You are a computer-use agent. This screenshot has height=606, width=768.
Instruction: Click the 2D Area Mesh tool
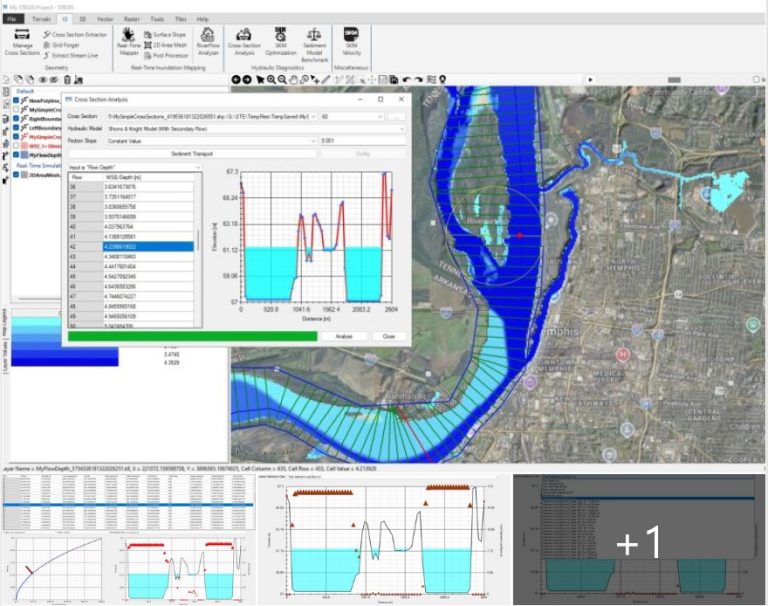[x=164, y=45]
